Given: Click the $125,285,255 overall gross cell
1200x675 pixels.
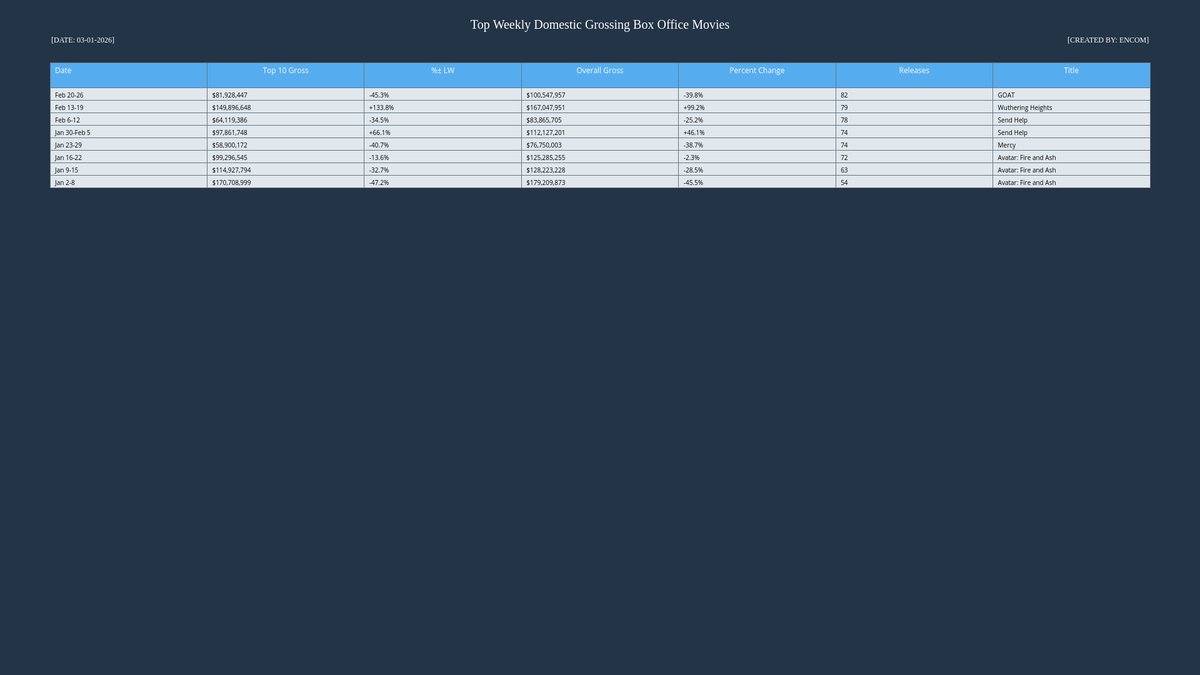Looking at the screenshot, I should (599, 157).
